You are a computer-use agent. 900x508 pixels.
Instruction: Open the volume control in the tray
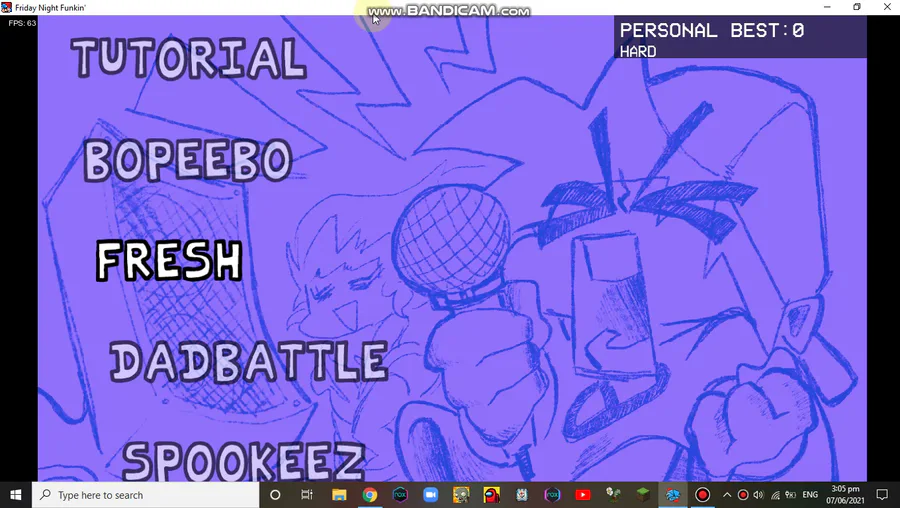[x=758, y=495]
